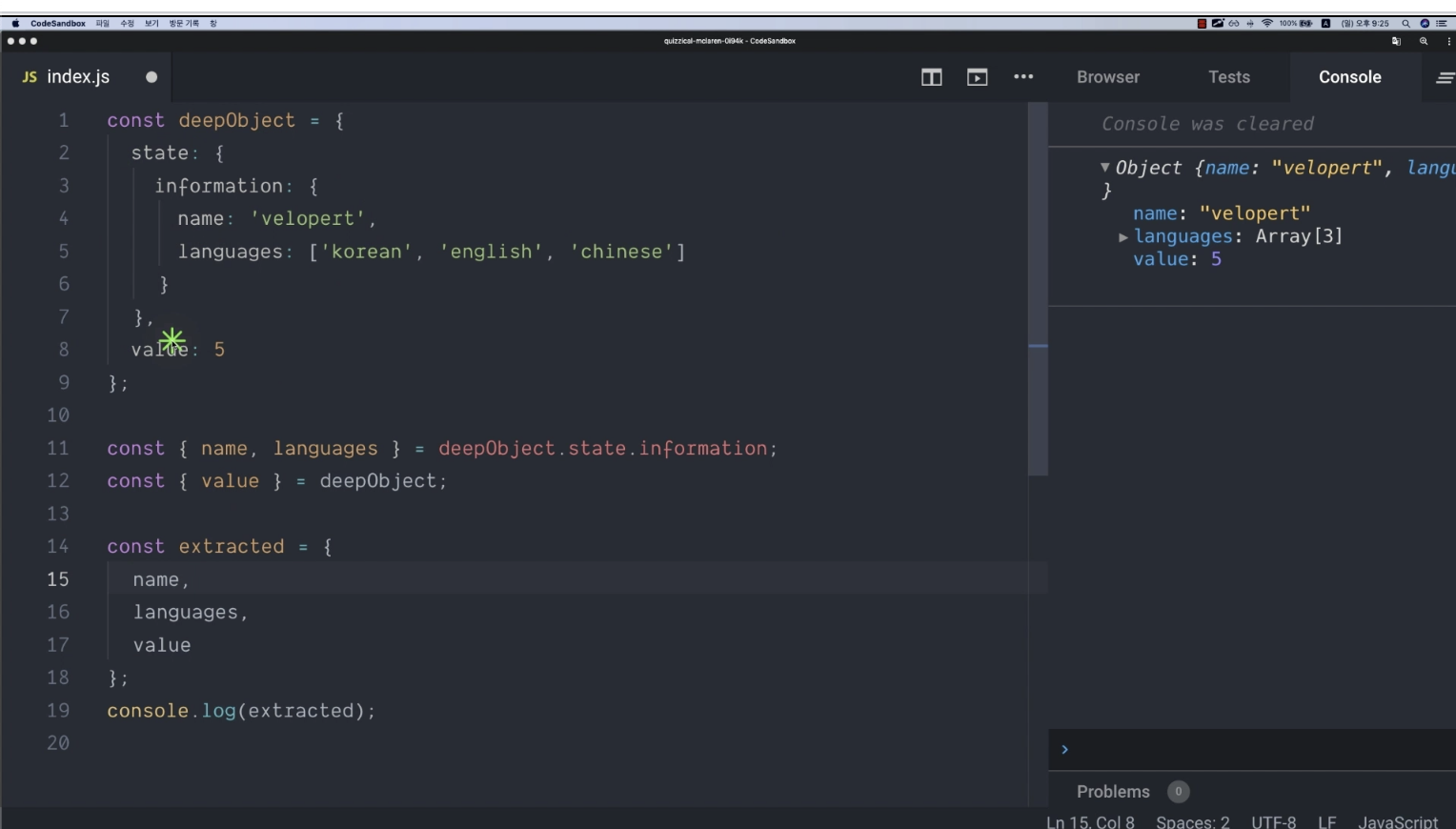Image resolution: width=1456 pixels, height=829 pixels.
Task: Click the editor vertical scrollbar thumb
Action: (1038, 289)
